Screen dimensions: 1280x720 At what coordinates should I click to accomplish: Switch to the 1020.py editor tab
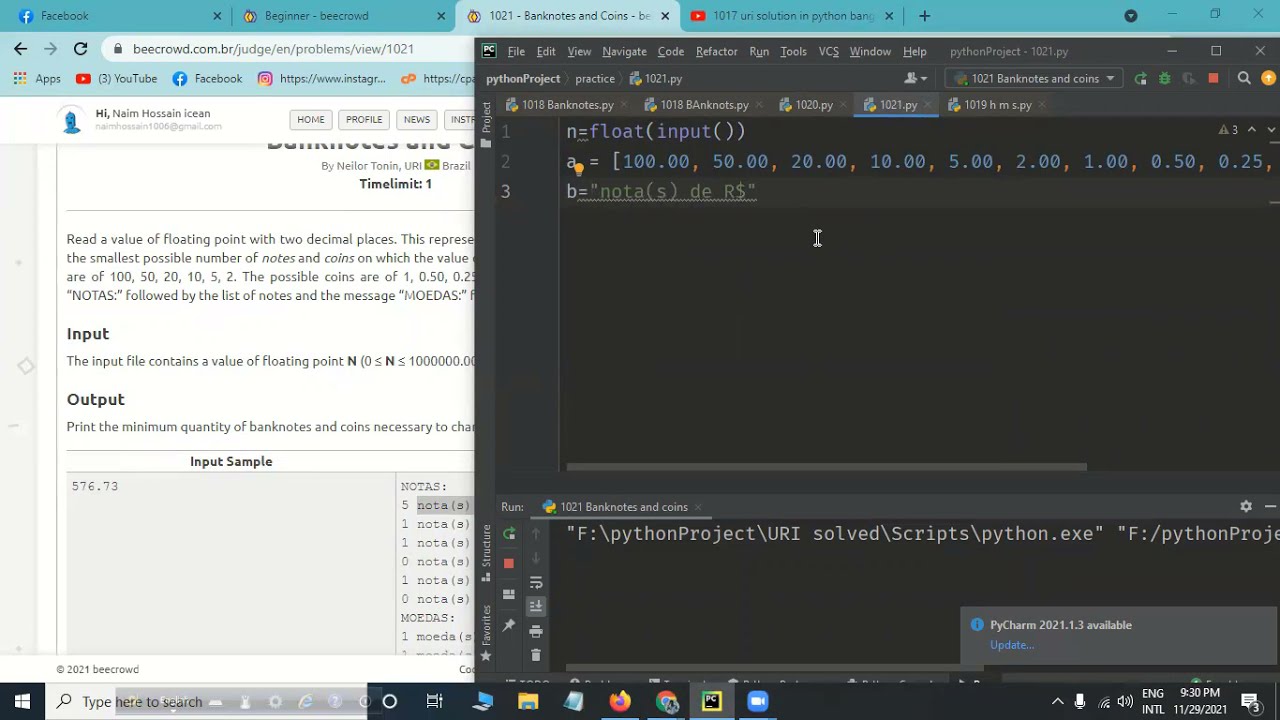814,105
